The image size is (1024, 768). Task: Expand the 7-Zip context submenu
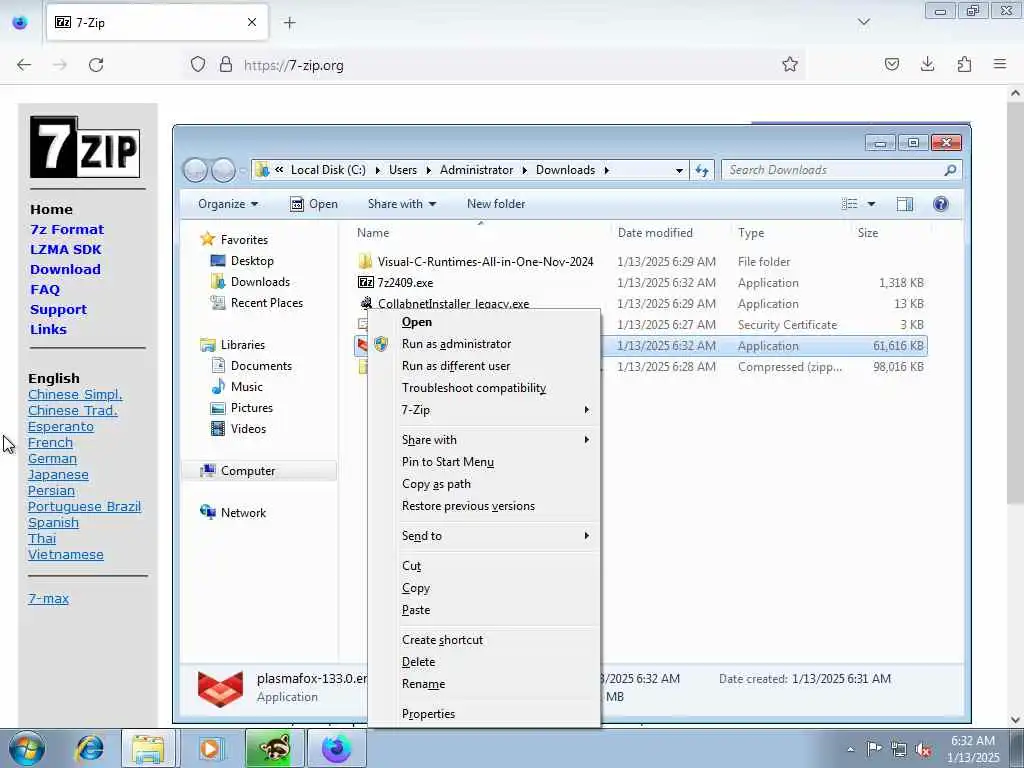483,410
